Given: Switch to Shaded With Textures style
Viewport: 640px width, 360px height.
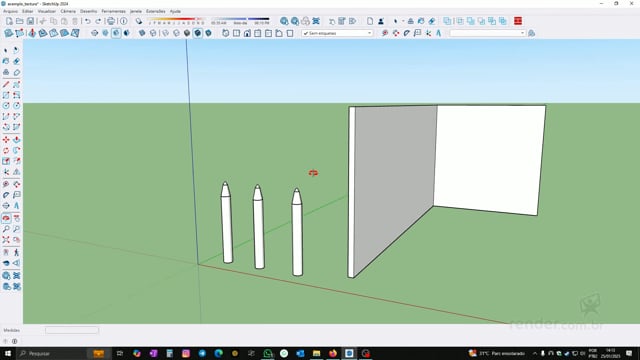Looking at the screenshot, I should pos(198,33).
